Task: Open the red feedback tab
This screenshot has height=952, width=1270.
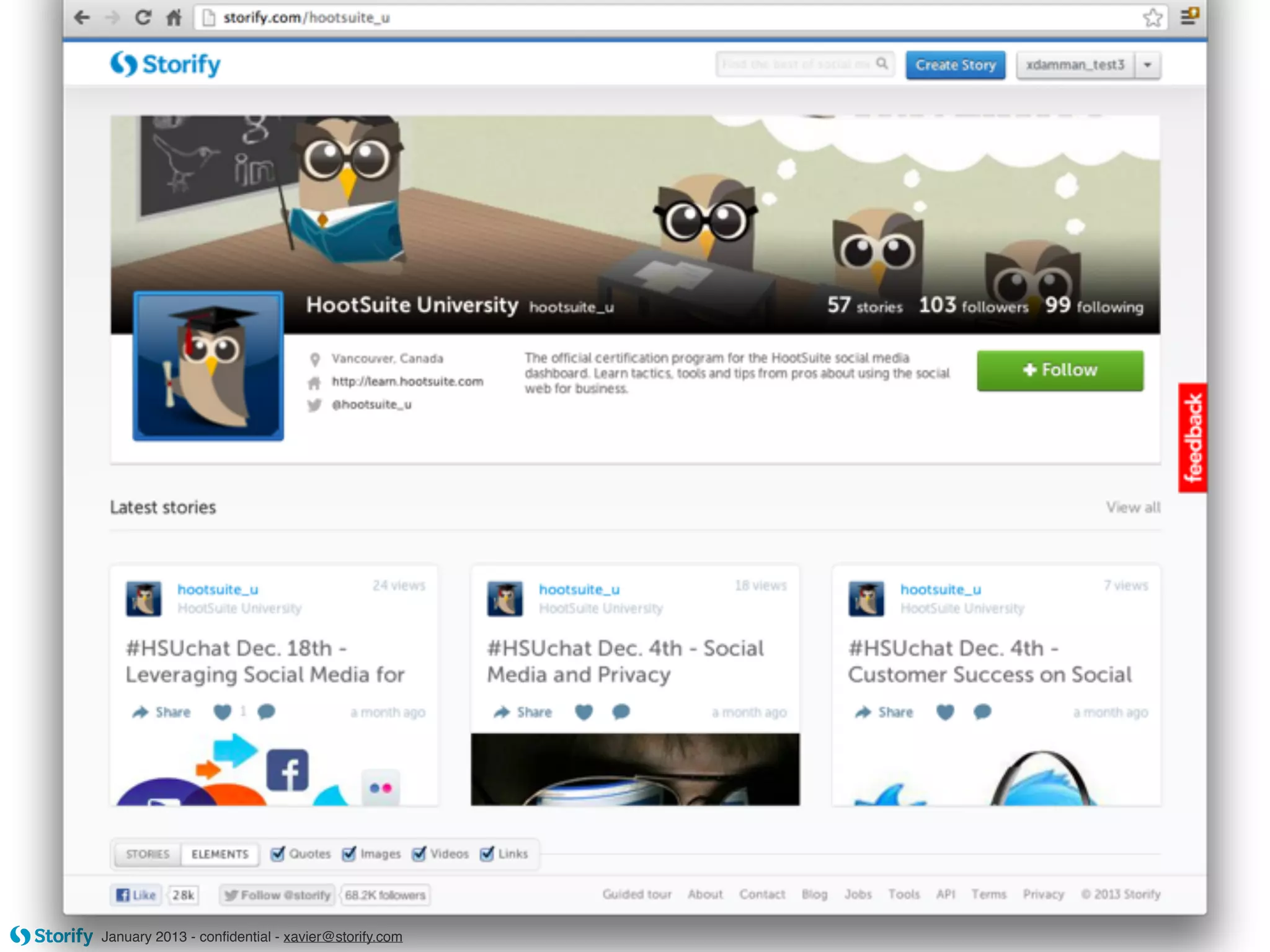Action: pyautogui.click(x=1192, y=438)
